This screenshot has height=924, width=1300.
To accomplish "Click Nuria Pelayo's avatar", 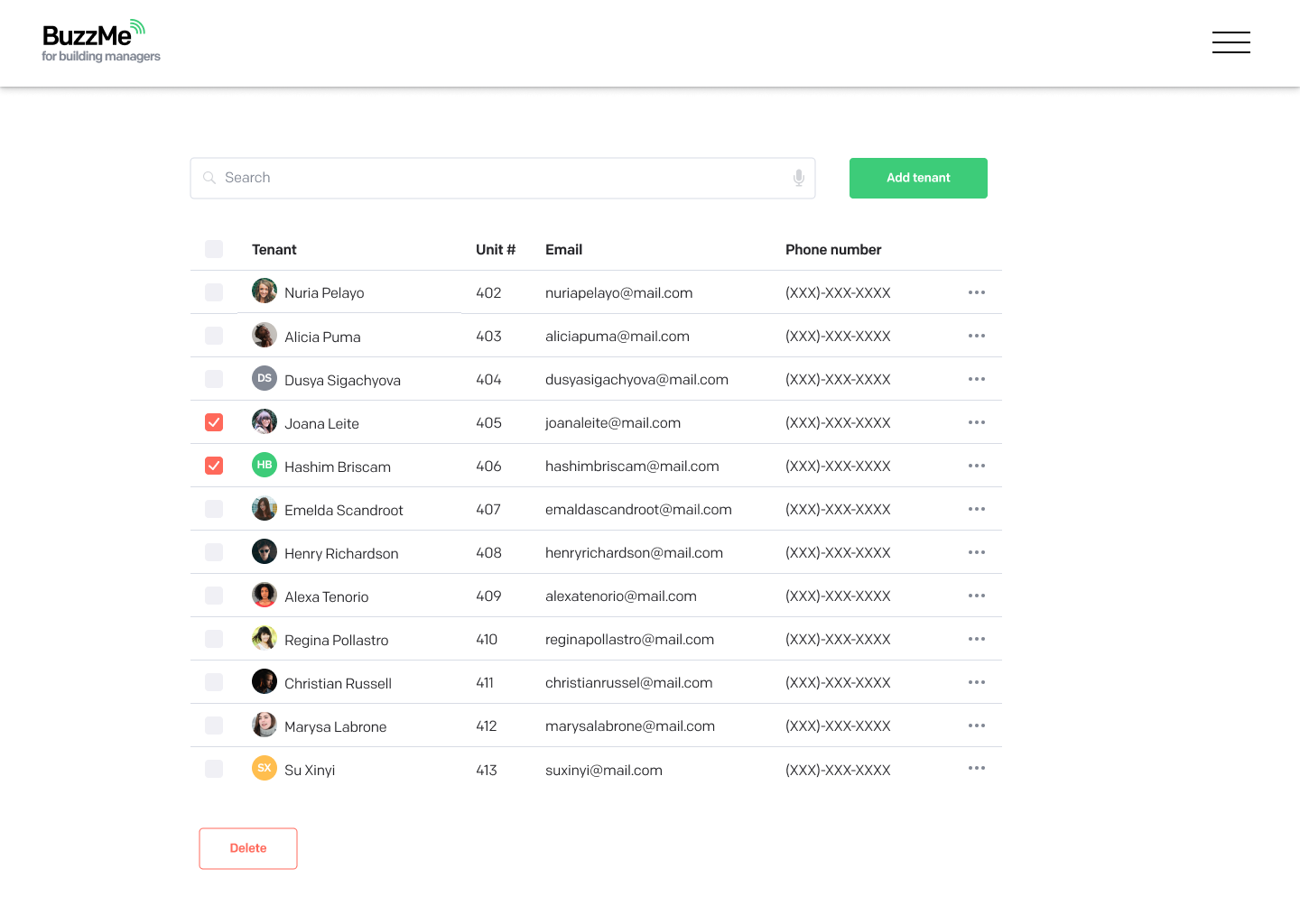I will [265, 291].
